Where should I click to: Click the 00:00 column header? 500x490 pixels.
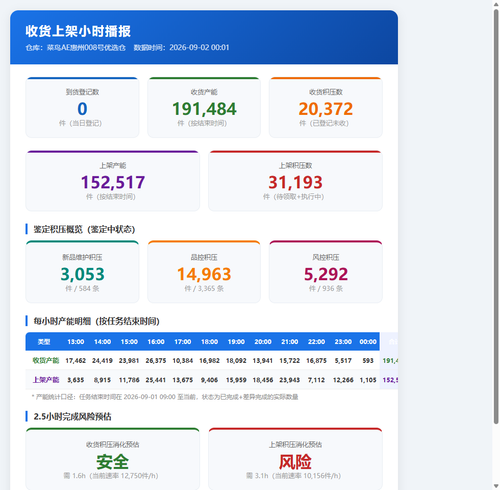coord(368,342)
